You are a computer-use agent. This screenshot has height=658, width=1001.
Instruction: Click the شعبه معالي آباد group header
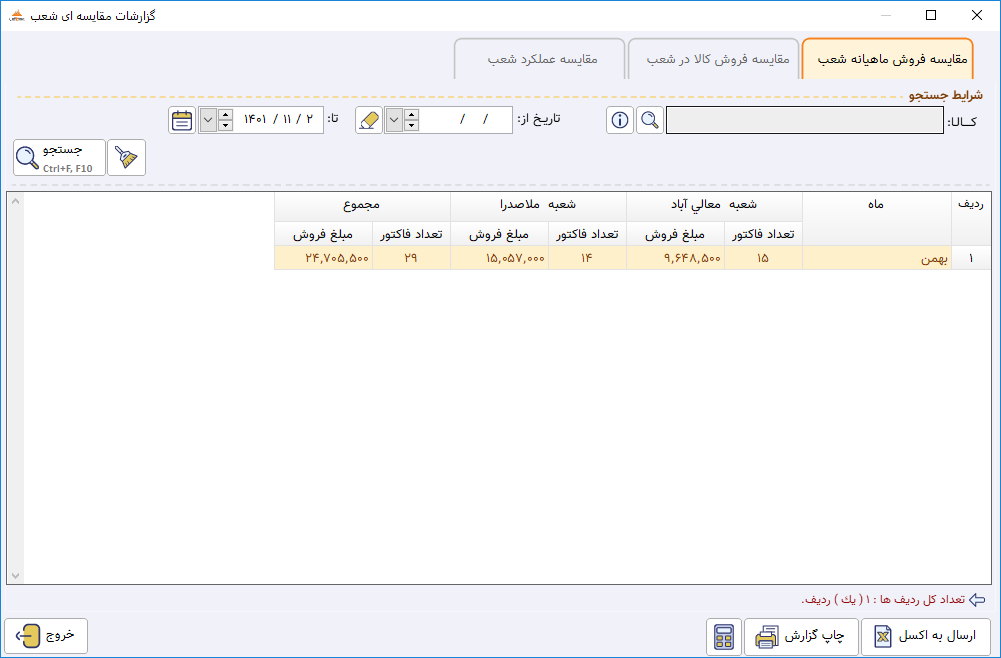(714, 207)
